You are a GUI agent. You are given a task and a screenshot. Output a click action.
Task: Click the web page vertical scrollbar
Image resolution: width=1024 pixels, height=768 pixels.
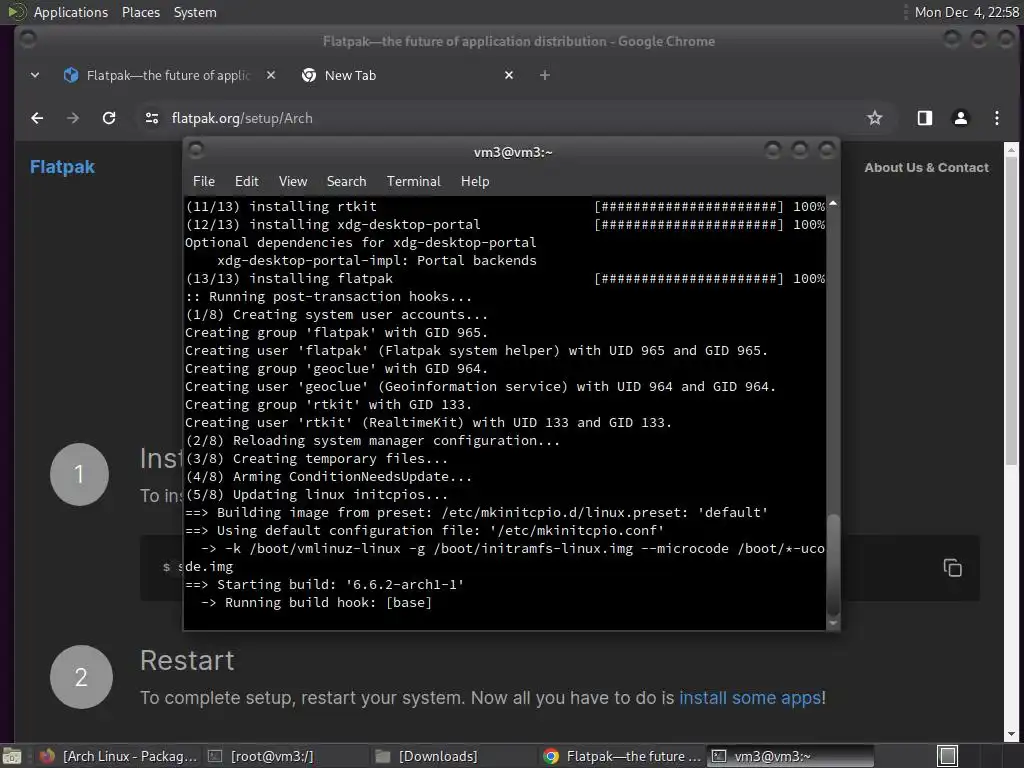coord(1011,311)
